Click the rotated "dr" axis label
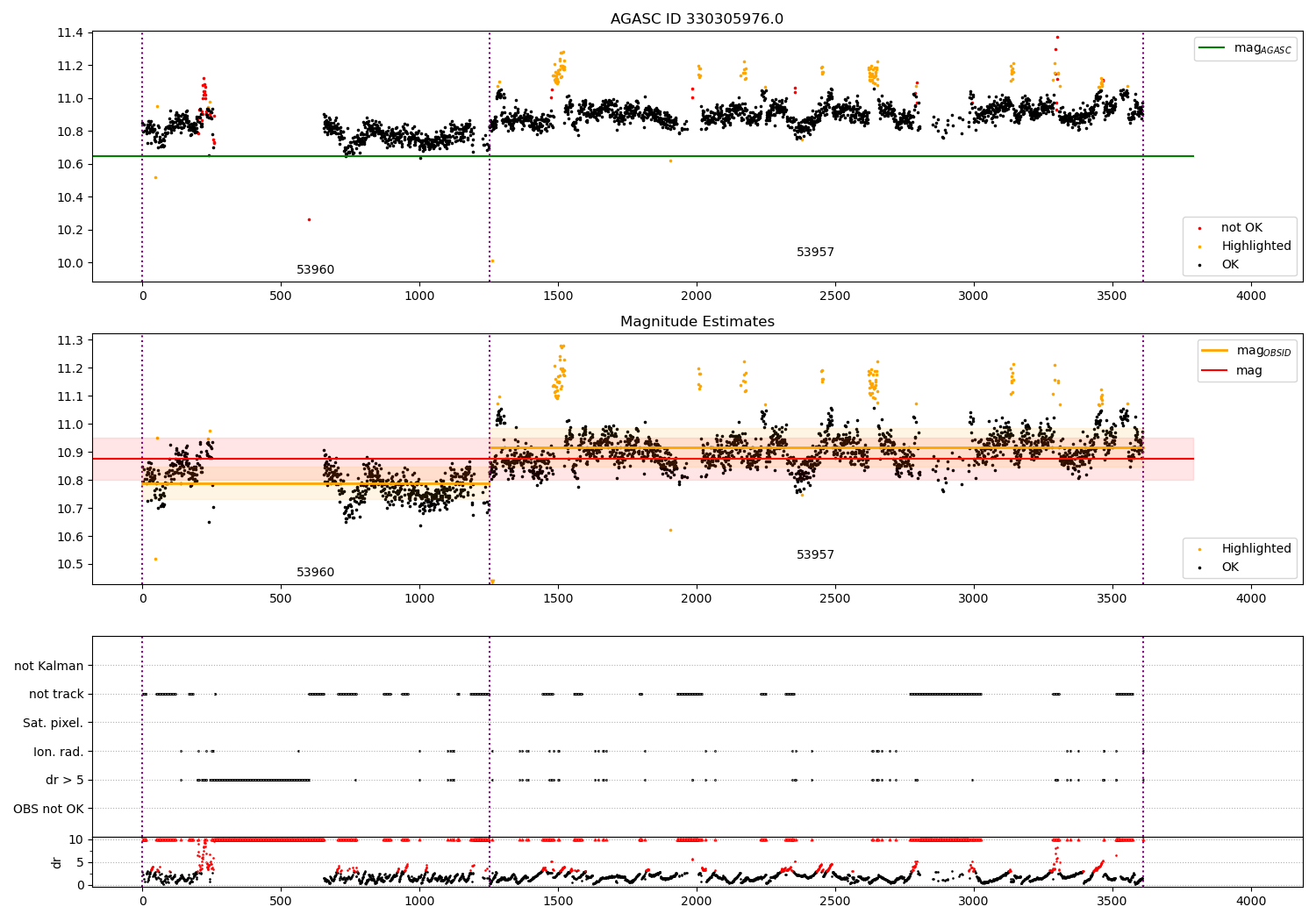Viewport: 1316px width, 921px height. [x=57, y=862]
